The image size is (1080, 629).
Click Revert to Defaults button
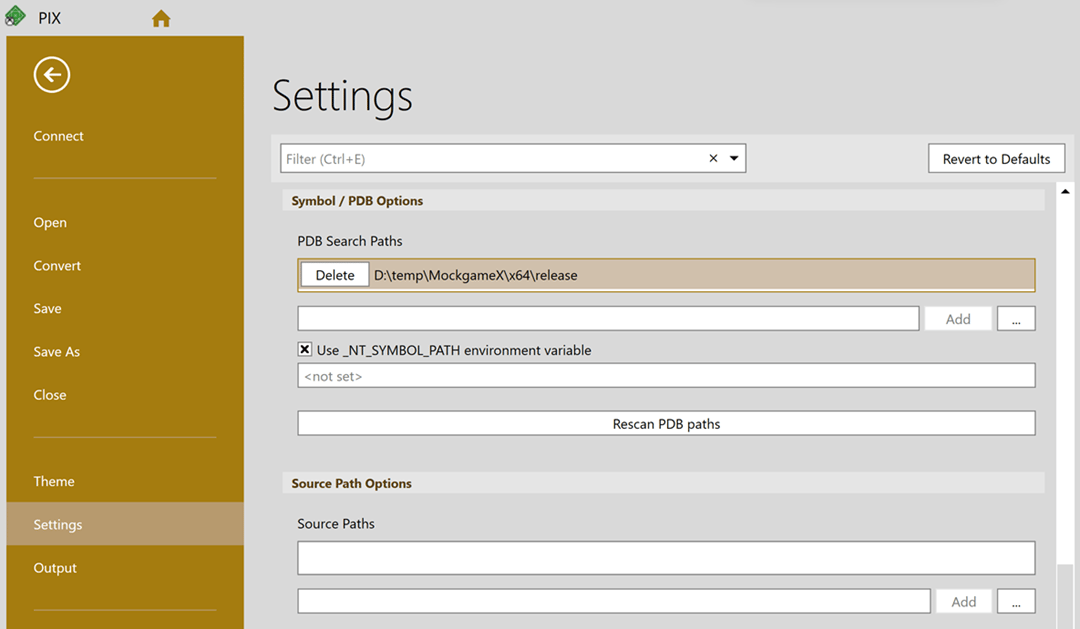point(996,158)
